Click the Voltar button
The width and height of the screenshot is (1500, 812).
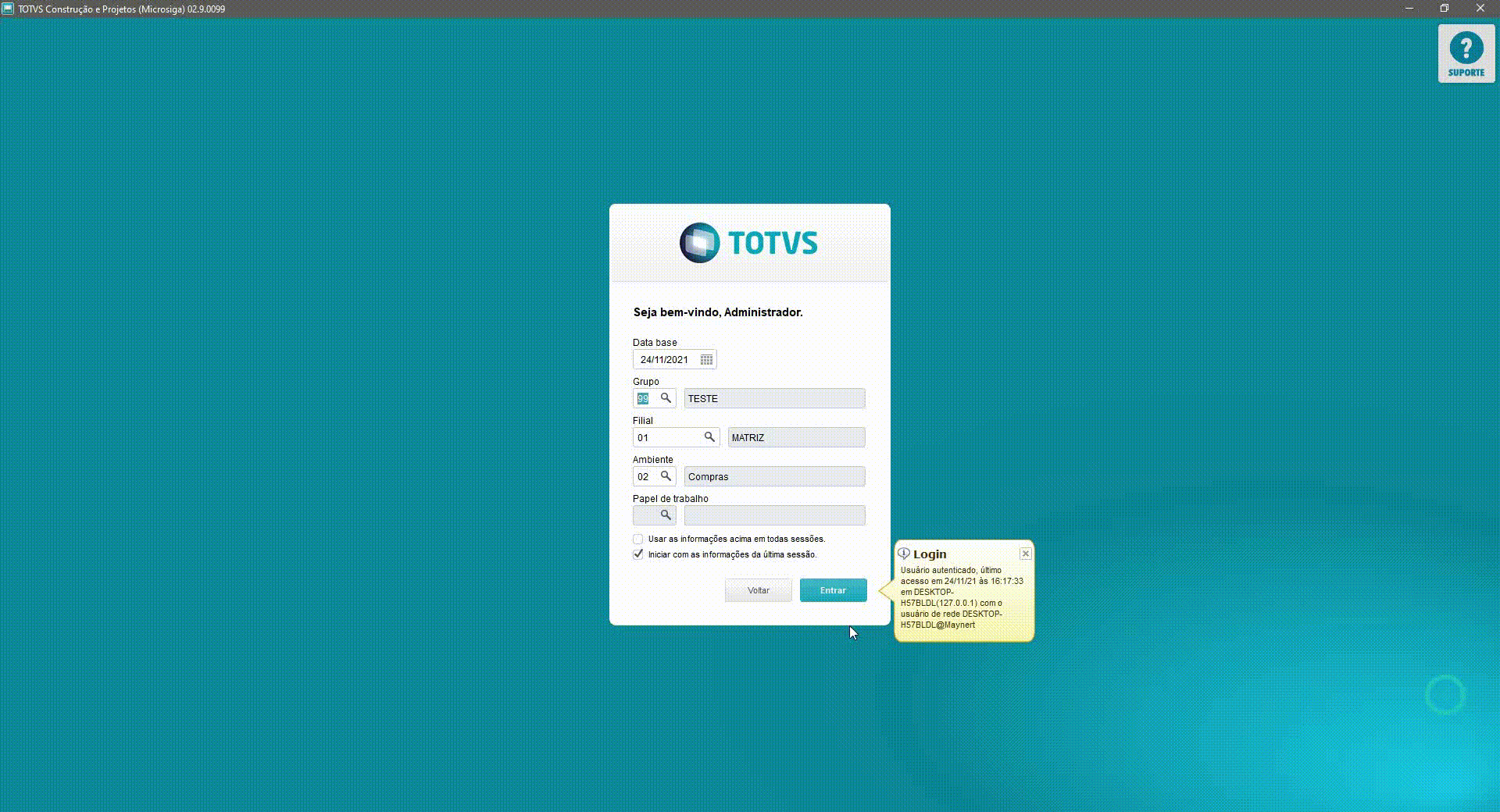pos(758,590)
